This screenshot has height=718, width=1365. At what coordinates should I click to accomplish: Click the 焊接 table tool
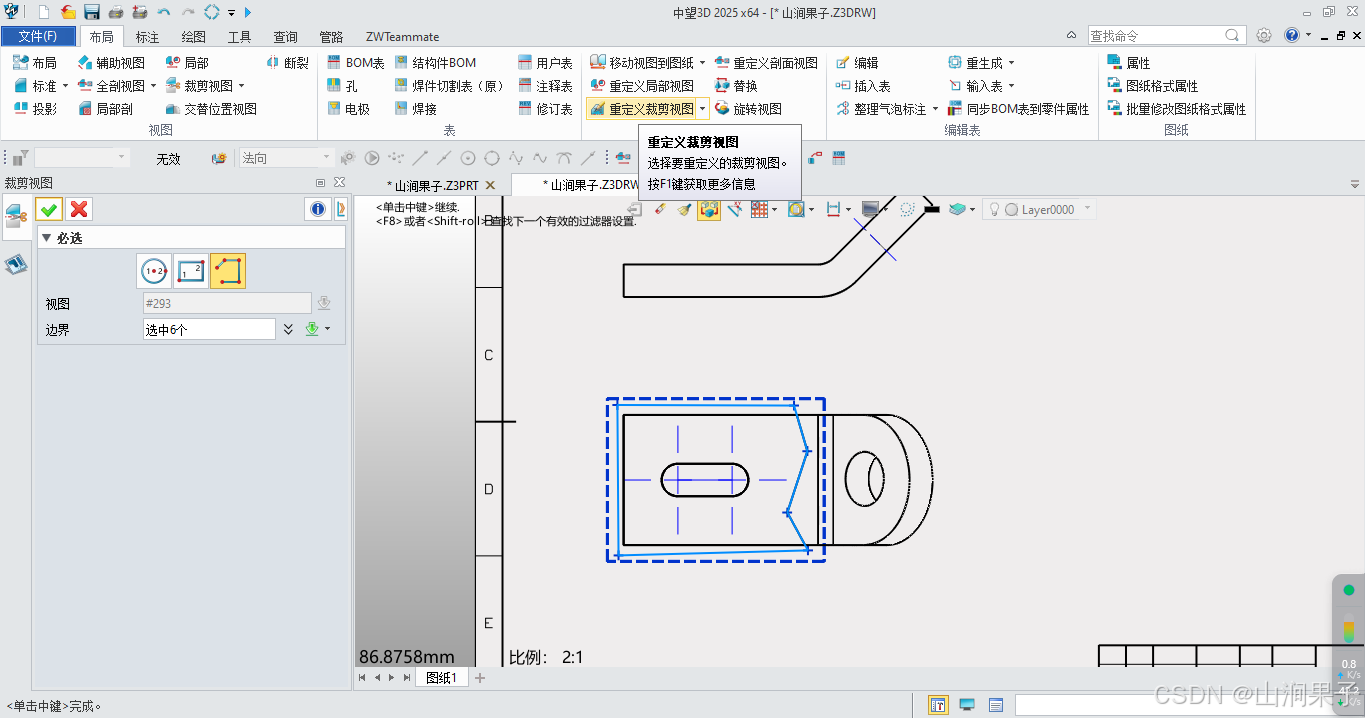click(x=416, y=109)
